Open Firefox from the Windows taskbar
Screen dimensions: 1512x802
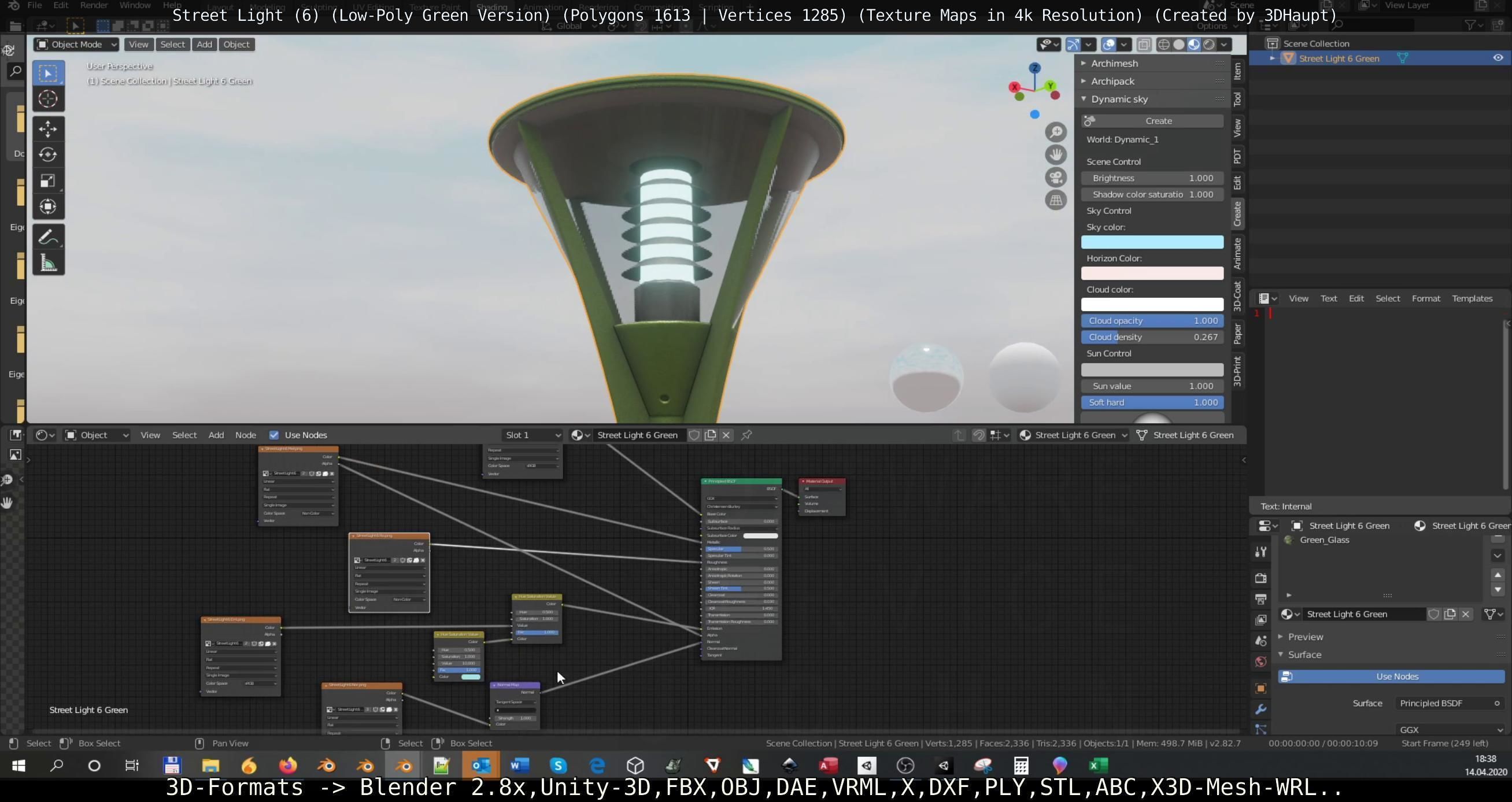pyautogui.click(x=287, y=766)
